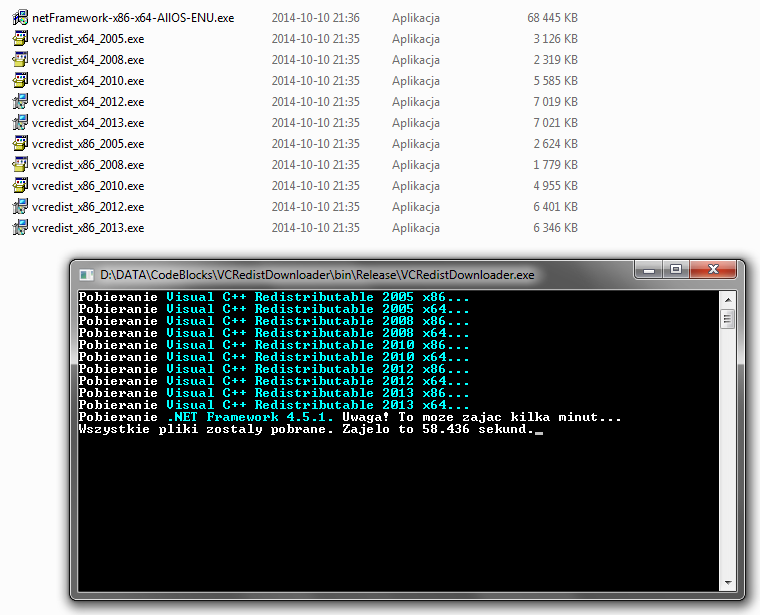Select file name vcredist_x64_2008.exe
The height and width of the screenshot is (615, 760).
tap(88, 60)
